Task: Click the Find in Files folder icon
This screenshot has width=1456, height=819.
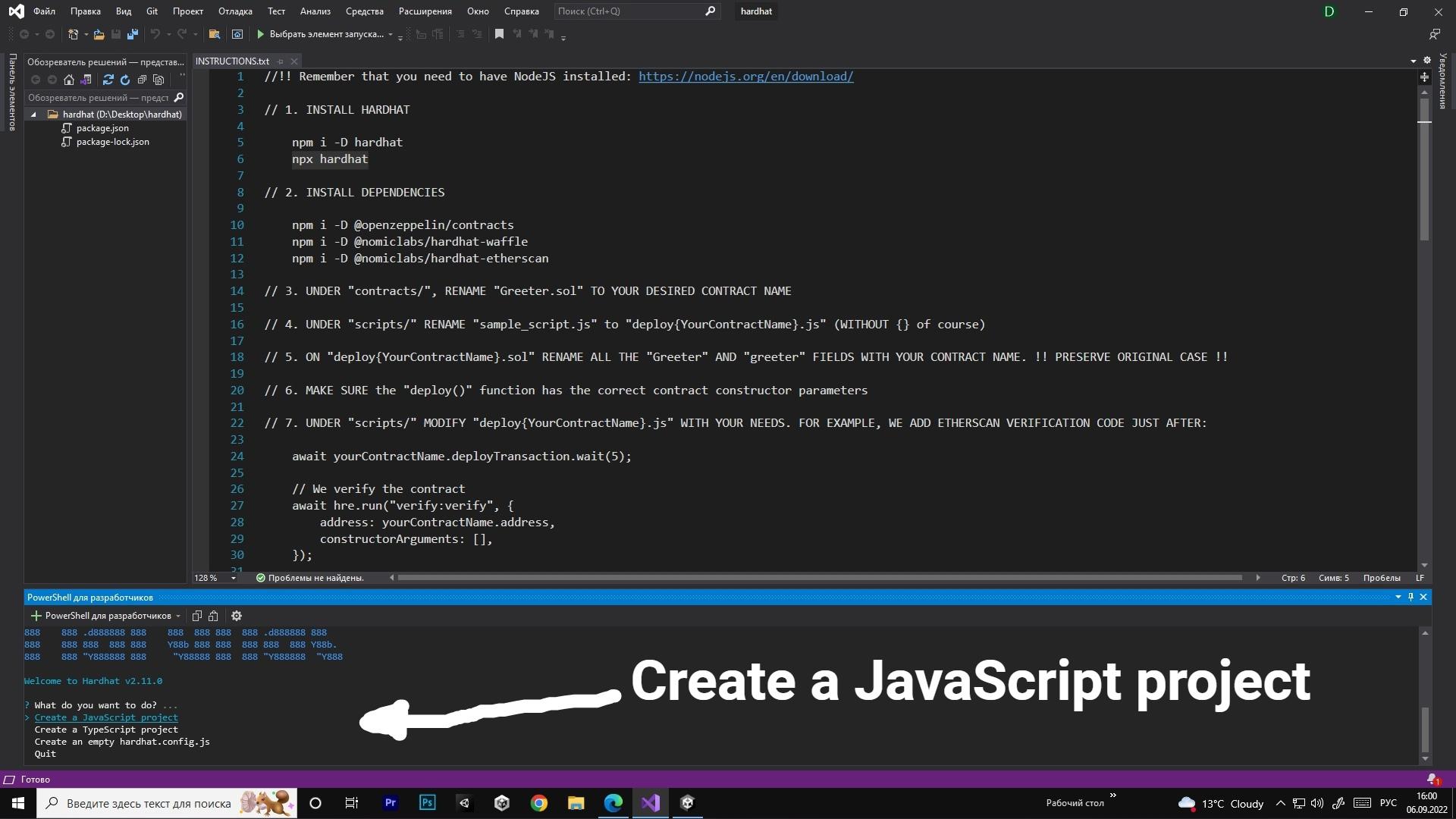Action: (215, 34)
